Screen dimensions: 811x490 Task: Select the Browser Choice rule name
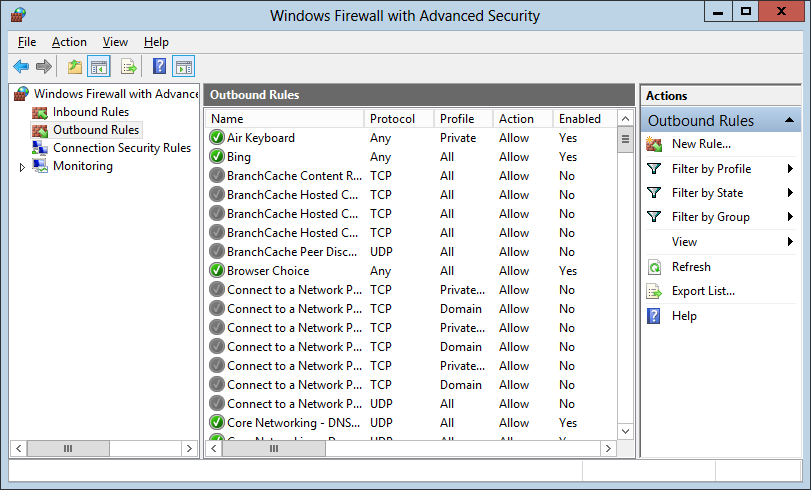(268, 271)
